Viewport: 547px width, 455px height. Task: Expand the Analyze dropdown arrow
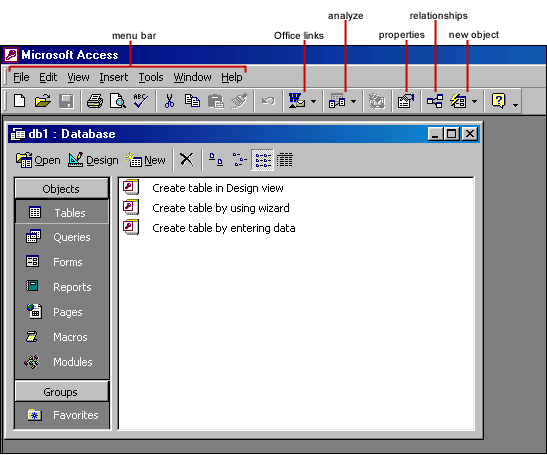click(x=353, y=102)
